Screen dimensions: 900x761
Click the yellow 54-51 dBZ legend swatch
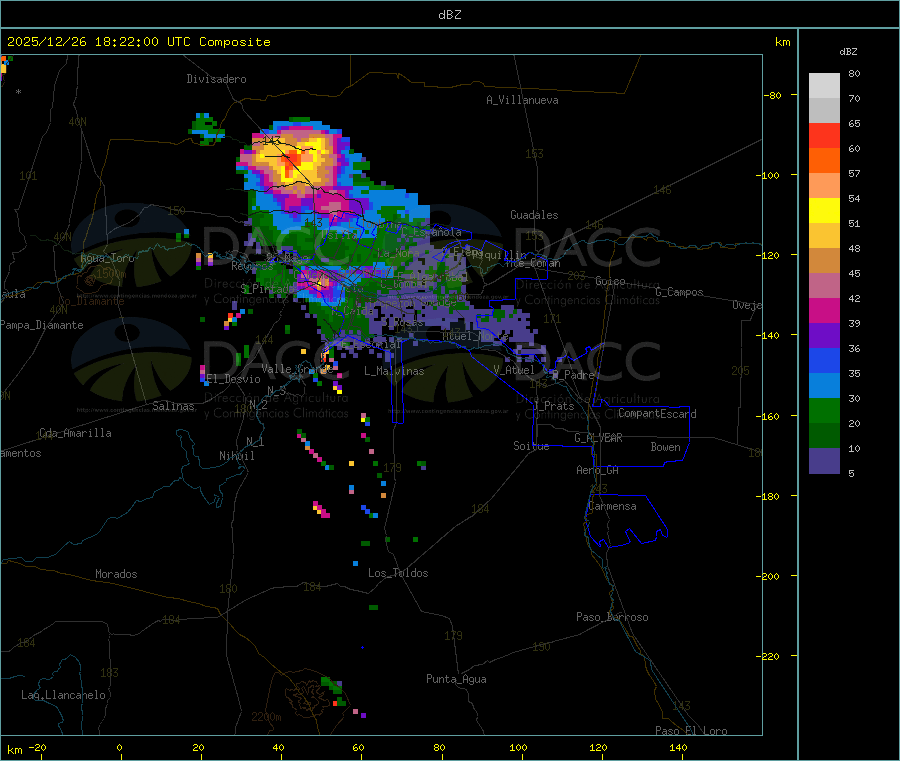pos(824,211)
